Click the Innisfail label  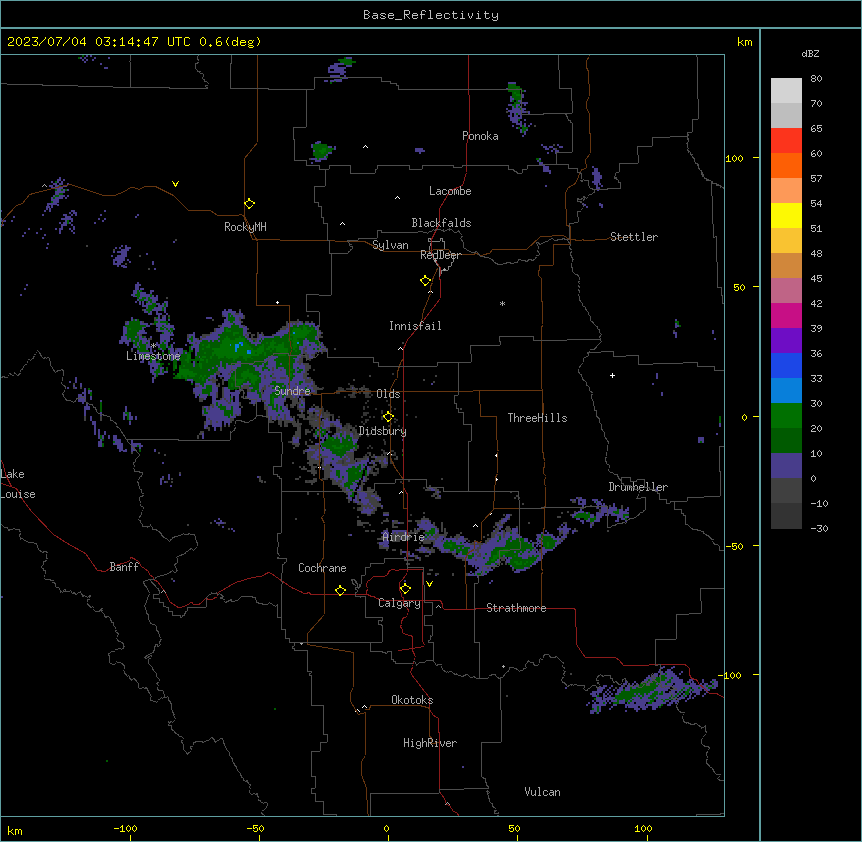coord(415,326)
